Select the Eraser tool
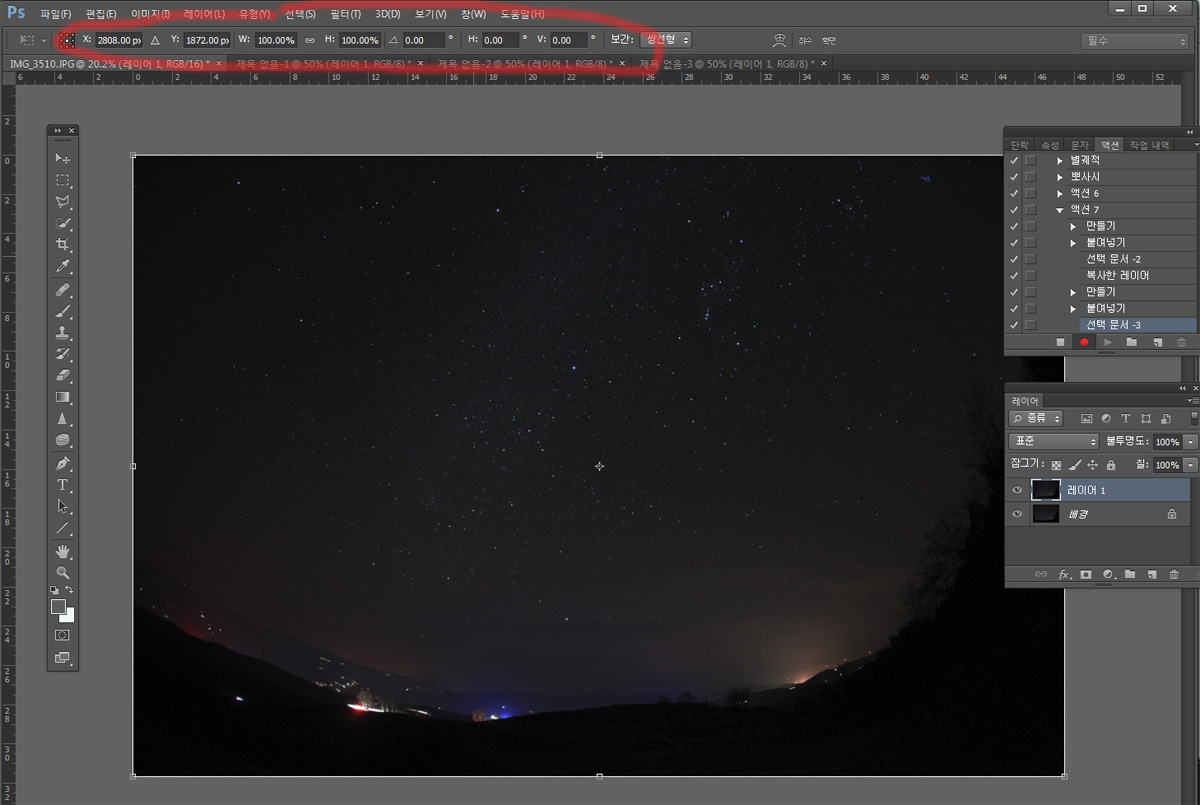 [63, 376]
